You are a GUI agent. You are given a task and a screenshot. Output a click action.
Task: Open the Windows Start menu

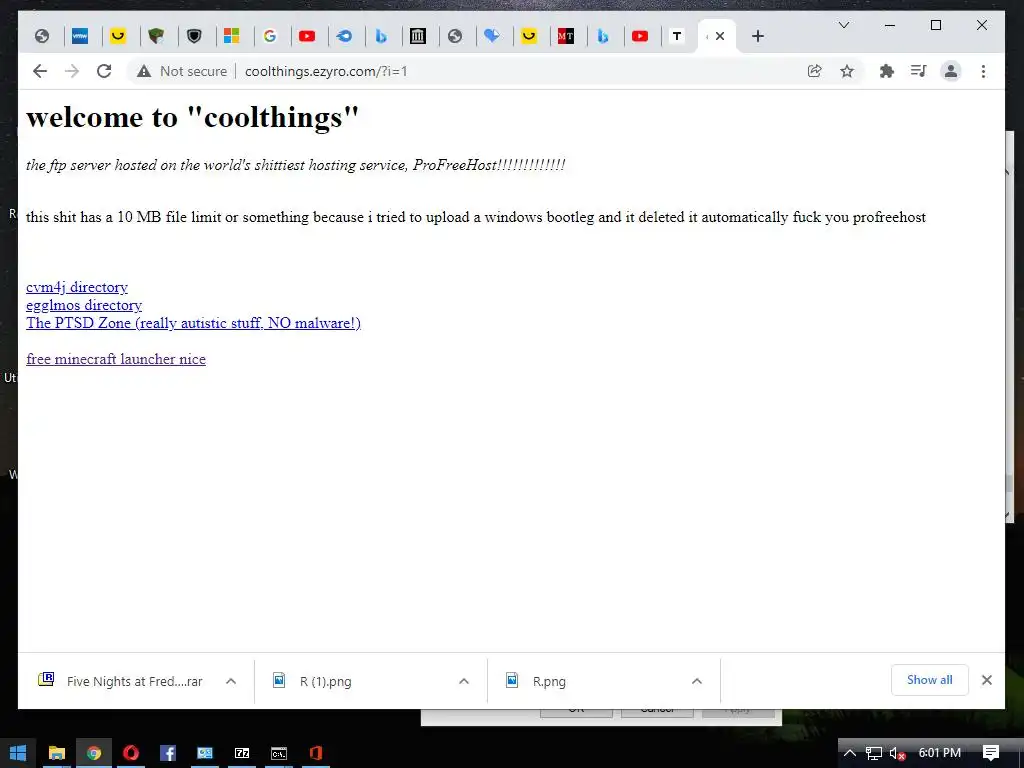pos(18,753)
